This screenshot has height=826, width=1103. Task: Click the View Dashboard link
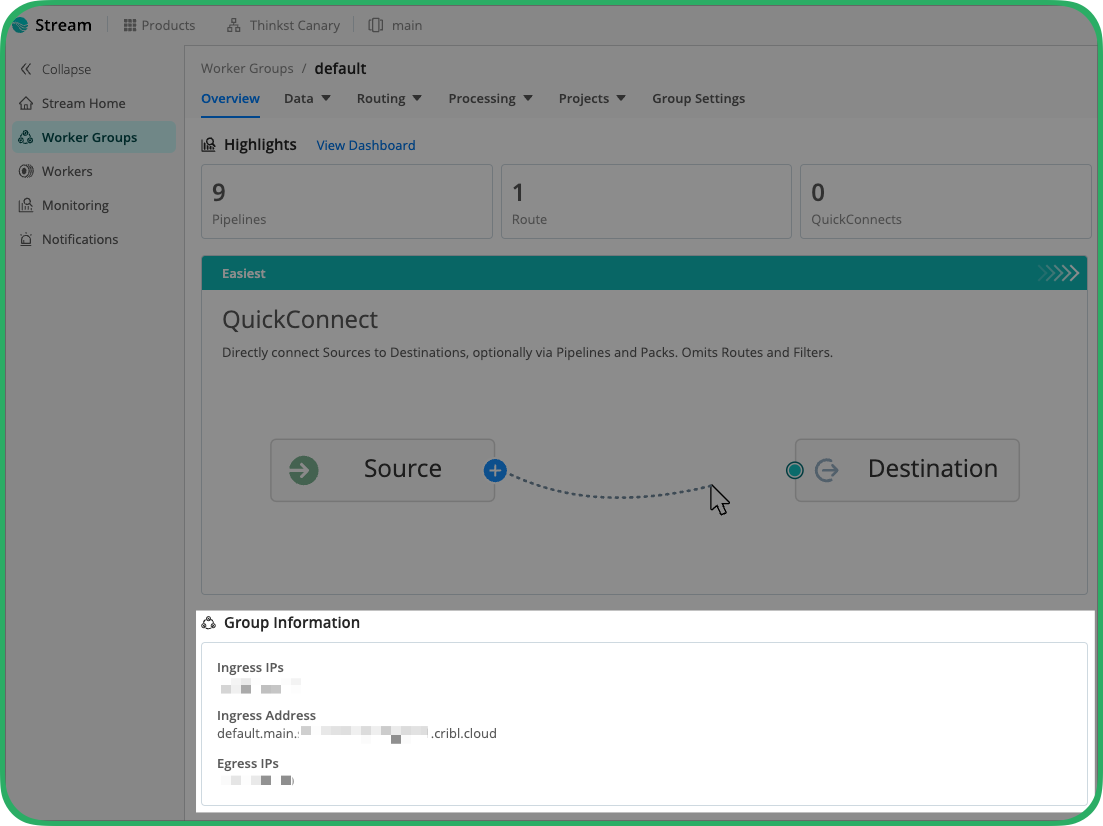366,145
